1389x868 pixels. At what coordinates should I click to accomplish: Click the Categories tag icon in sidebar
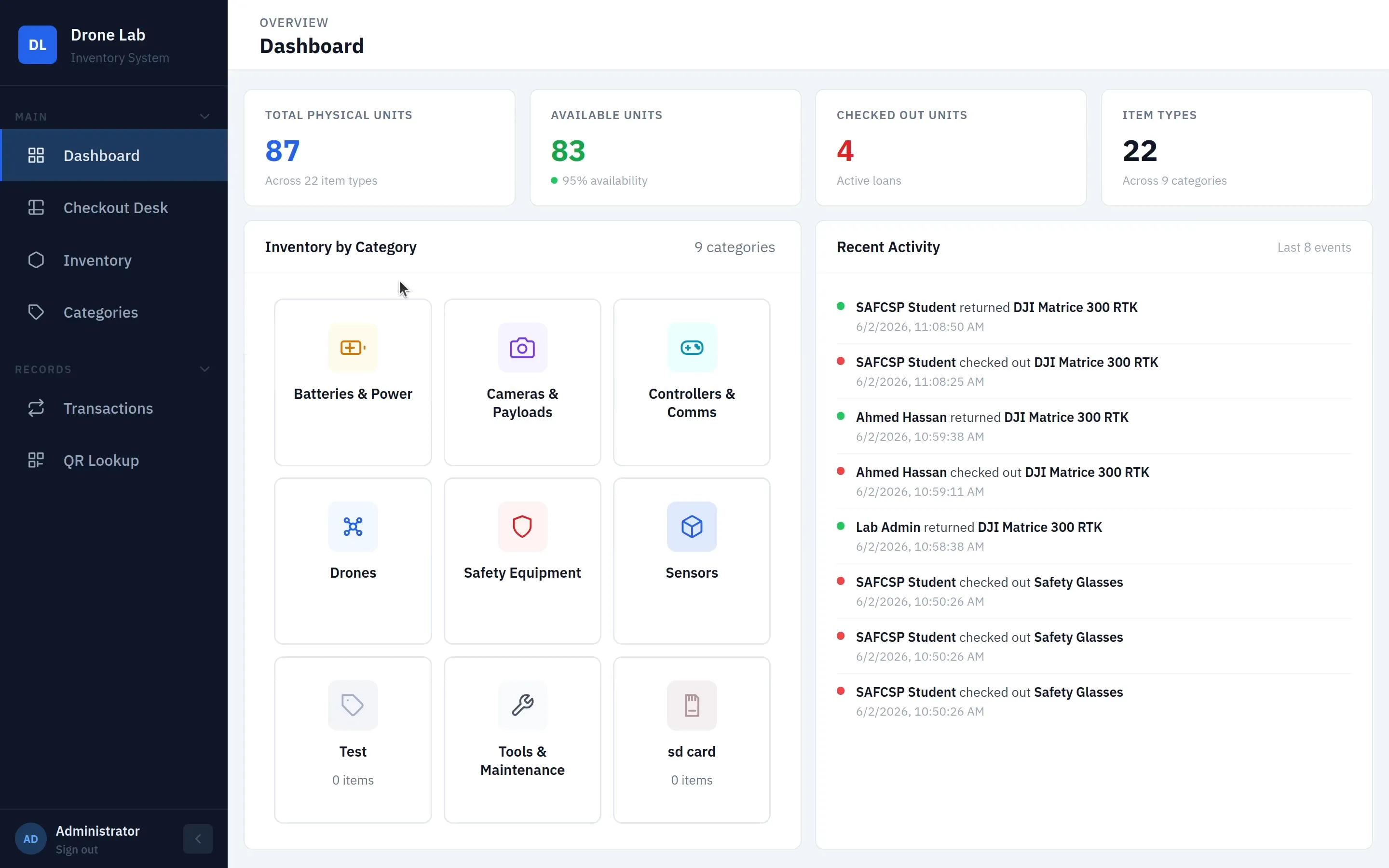coord(36,312)
